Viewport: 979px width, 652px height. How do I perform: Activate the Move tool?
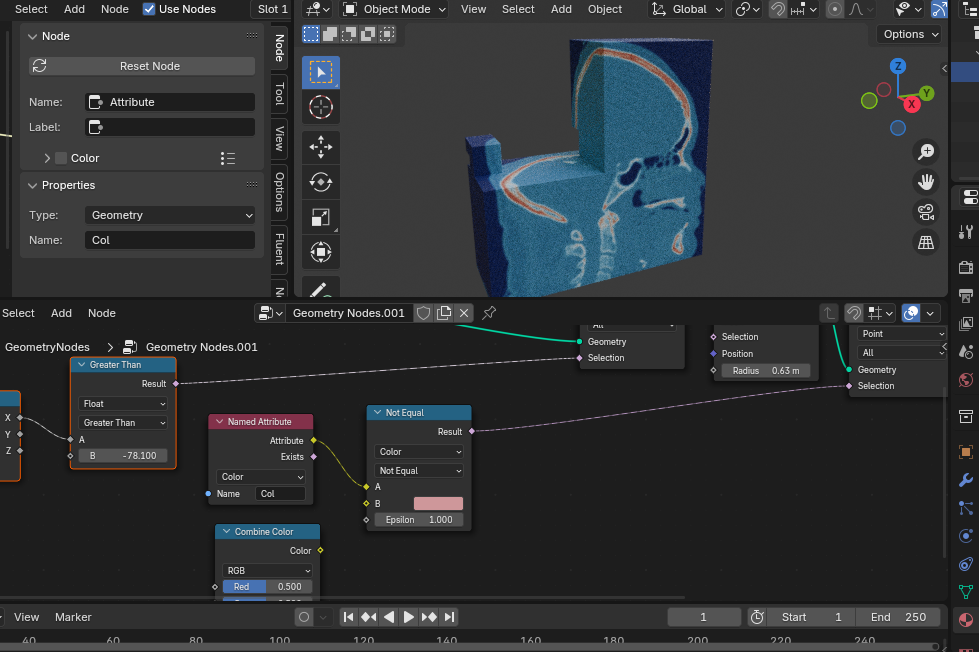320,147
